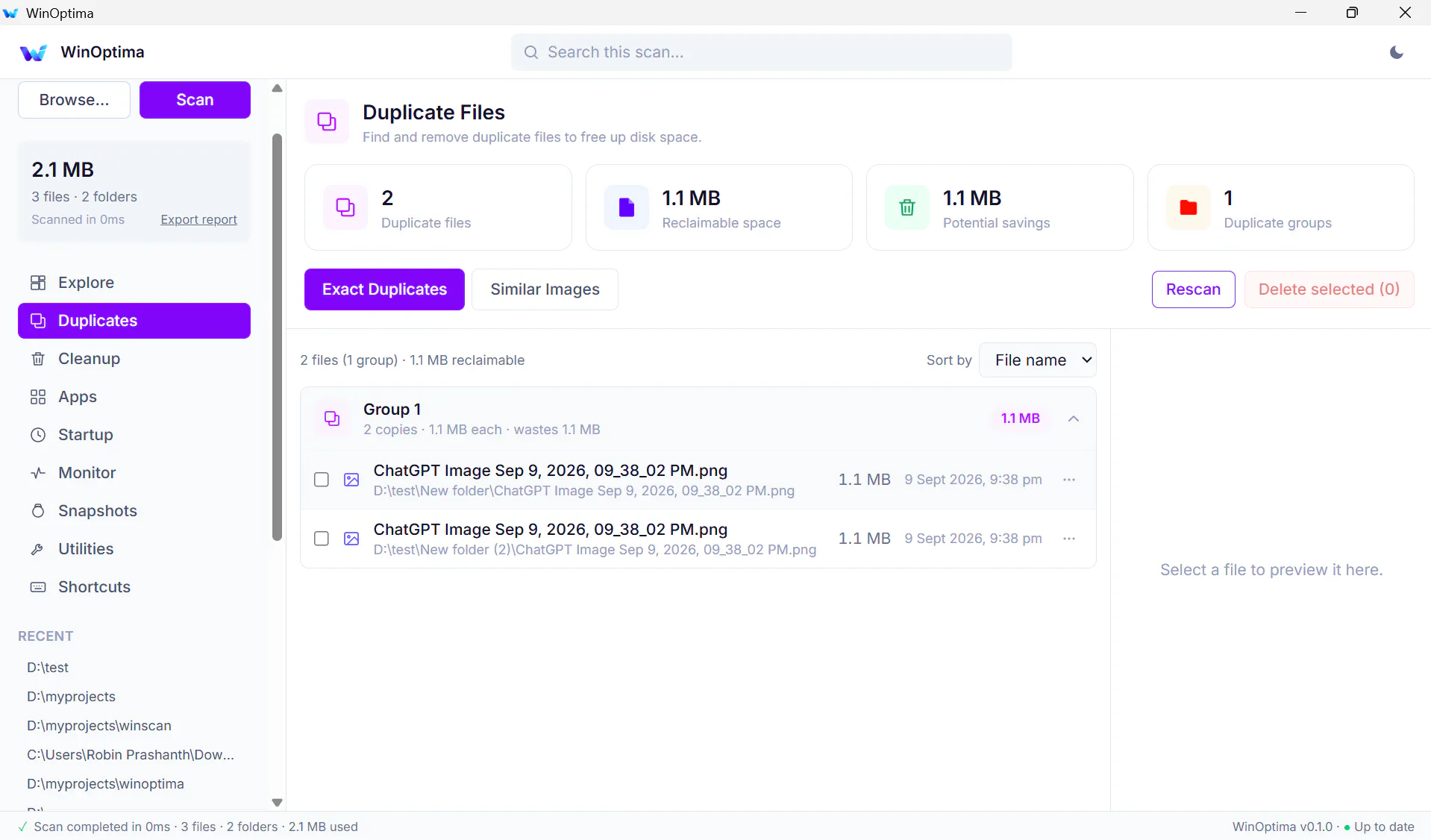Focus the Search this scan field
Screen dimensions: 1431x840
tap(761, 52)
